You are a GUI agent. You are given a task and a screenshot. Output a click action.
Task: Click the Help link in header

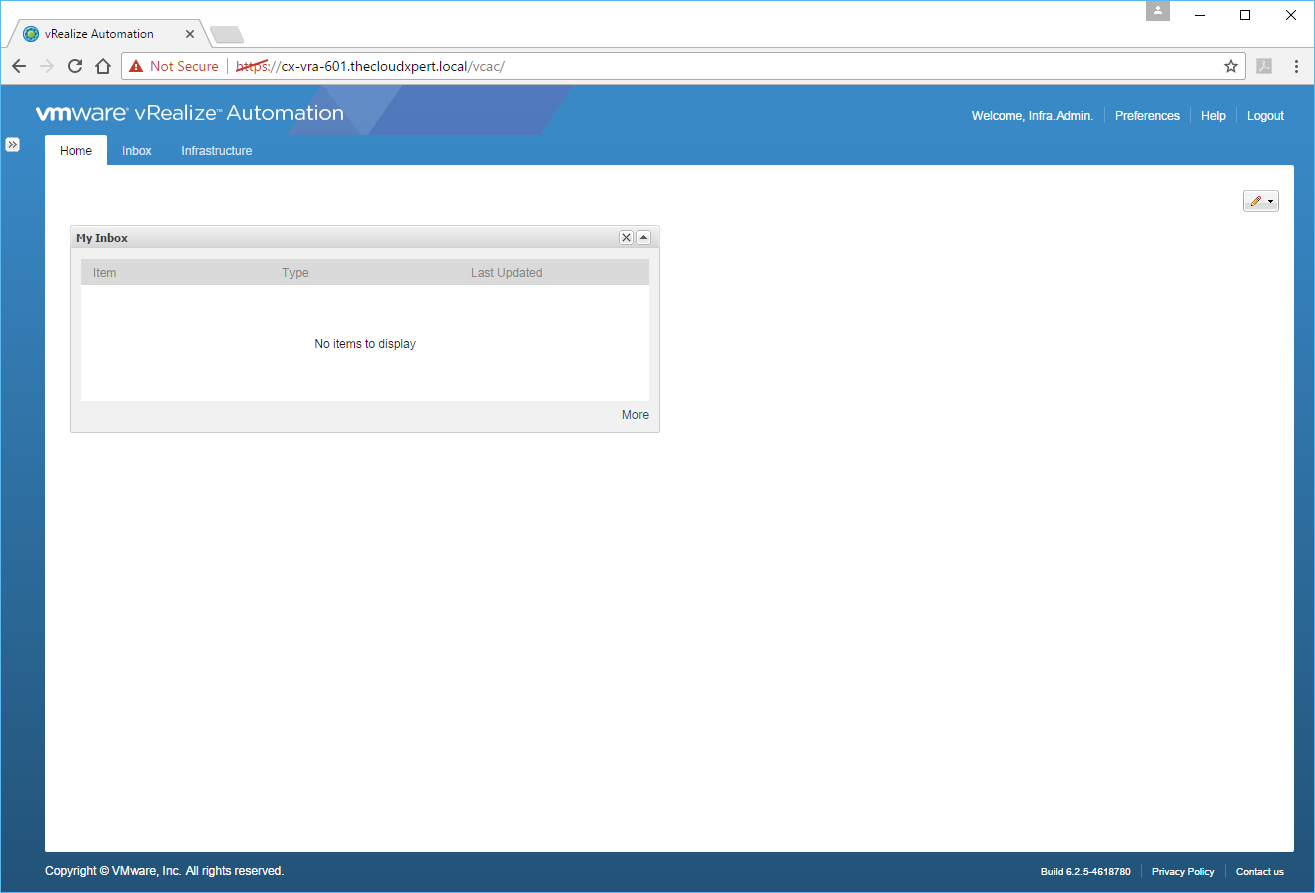(x=1213, y=116)
